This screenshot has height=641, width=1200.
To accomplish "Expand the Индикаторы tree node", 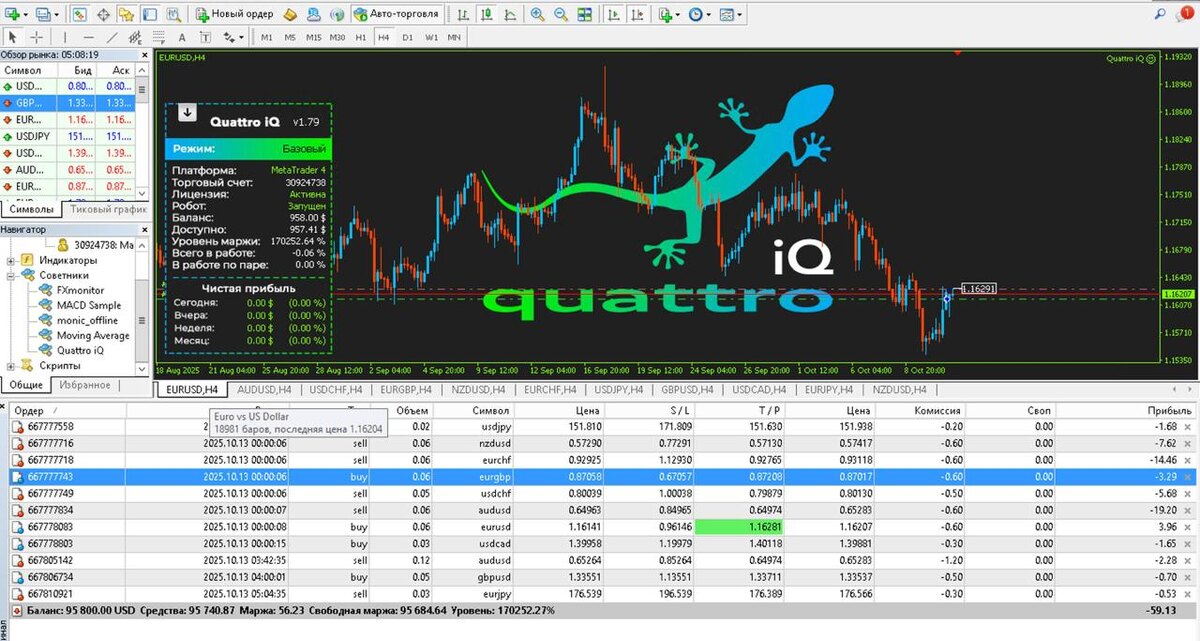I will coord(11,260).
